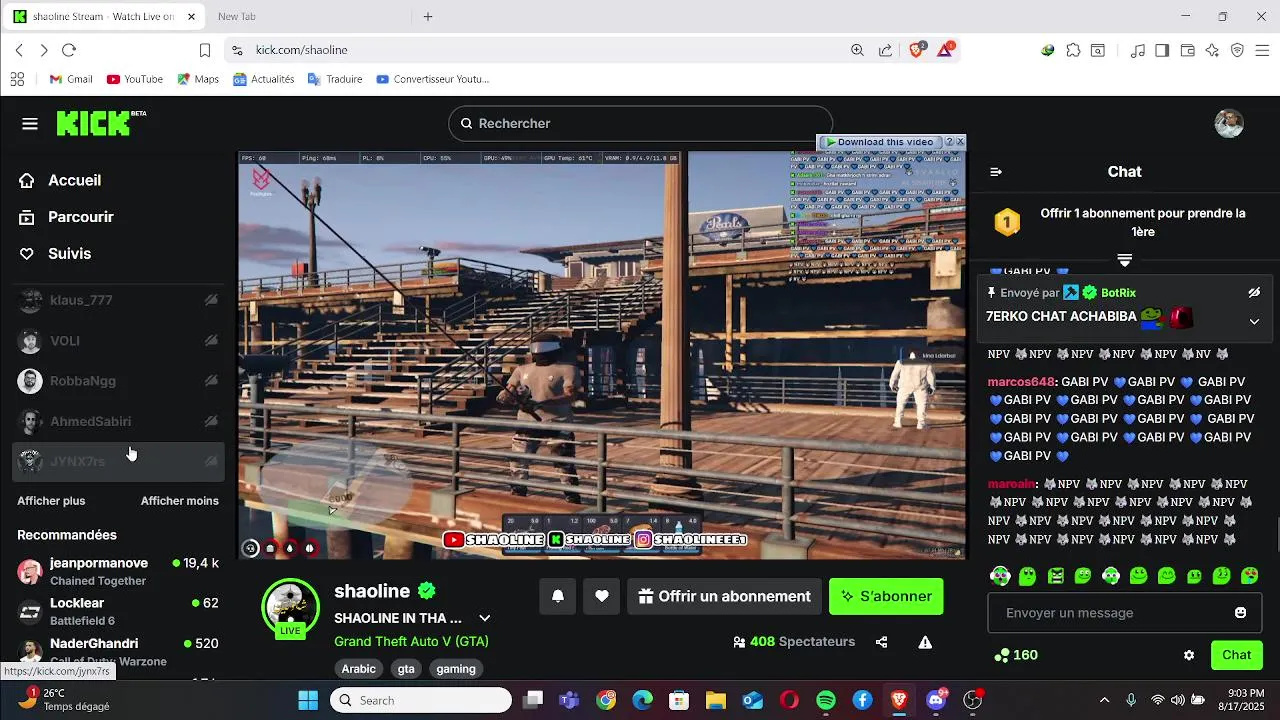Image resolution: width=1280 pixels, height=720 pixels.
Task: Open the user profile avatar menu
Action: click(1229, 123)
